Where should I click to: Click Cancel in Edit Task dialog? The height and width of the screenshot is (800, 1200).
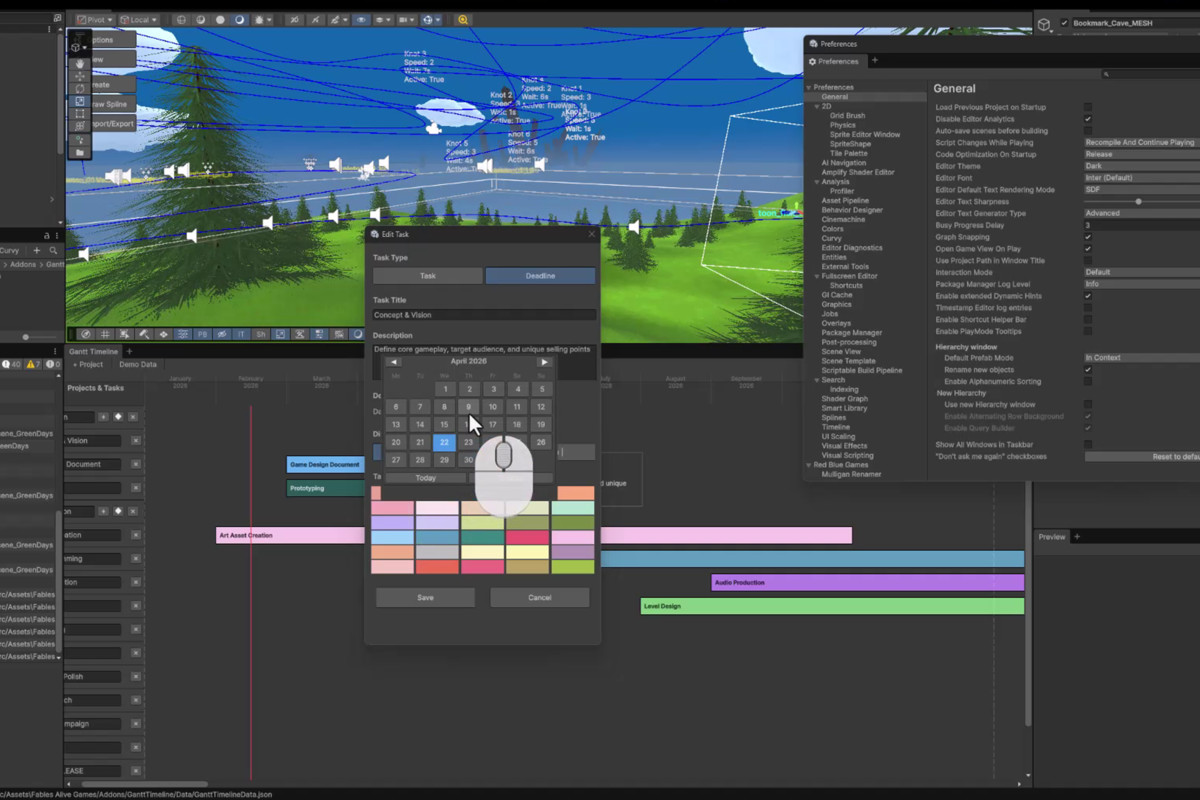(540, 597)
